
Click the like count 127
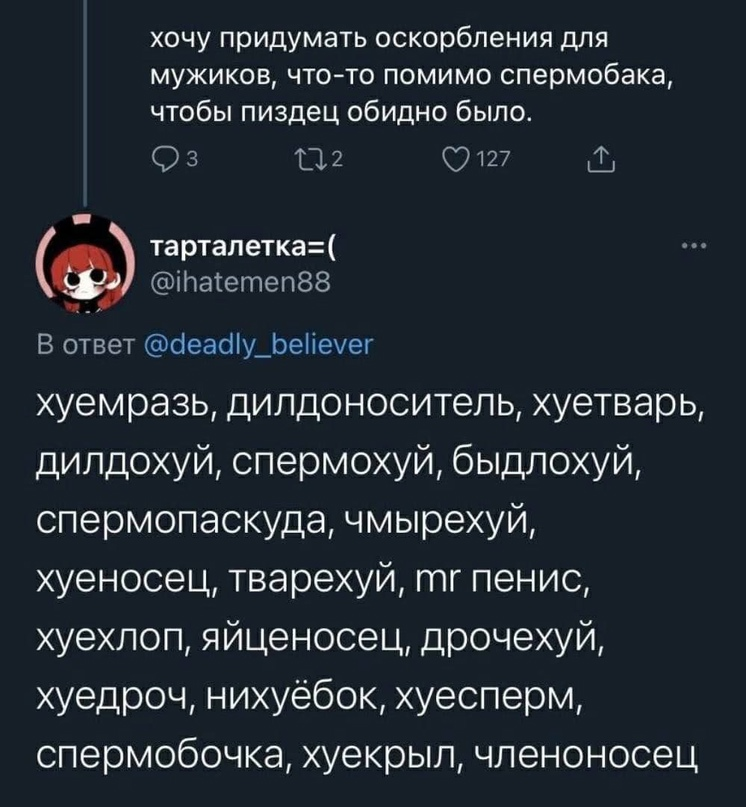493,161
